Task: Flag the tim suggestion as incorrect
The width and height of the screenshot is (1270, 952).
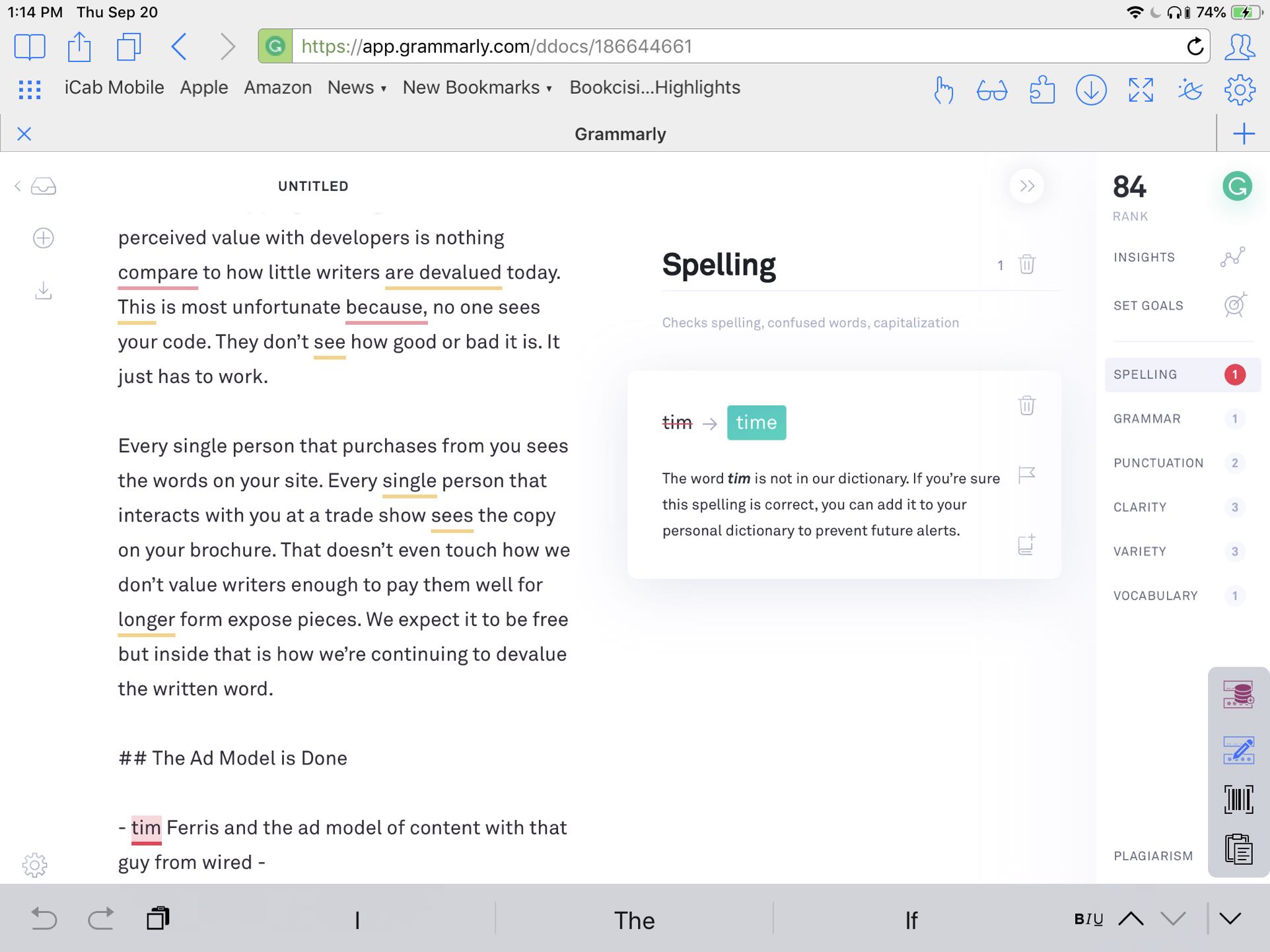Action: point(1026,474)
